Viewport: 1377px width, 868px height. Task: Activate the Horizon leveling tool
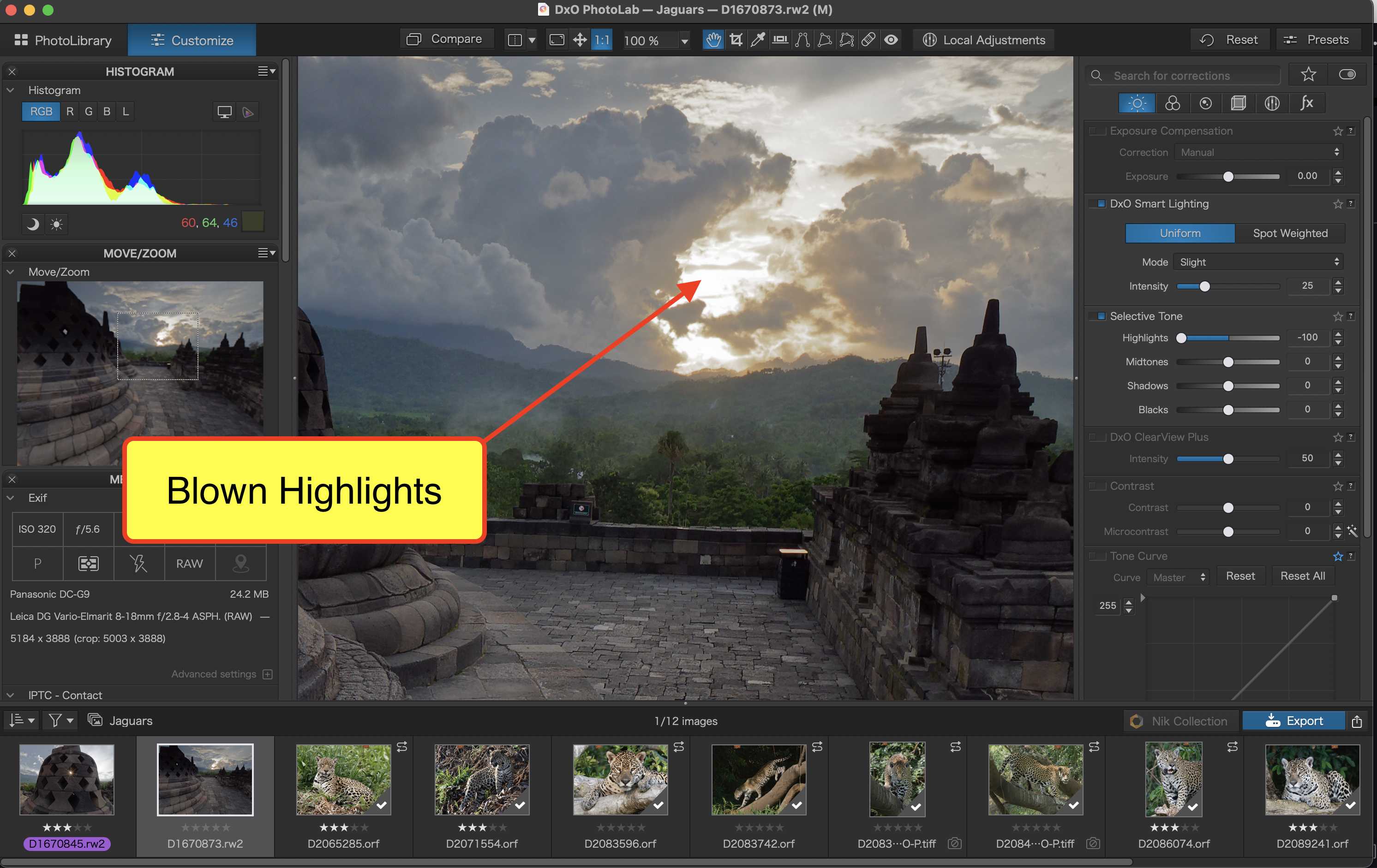pyautogui.click(x=780, y=40)
